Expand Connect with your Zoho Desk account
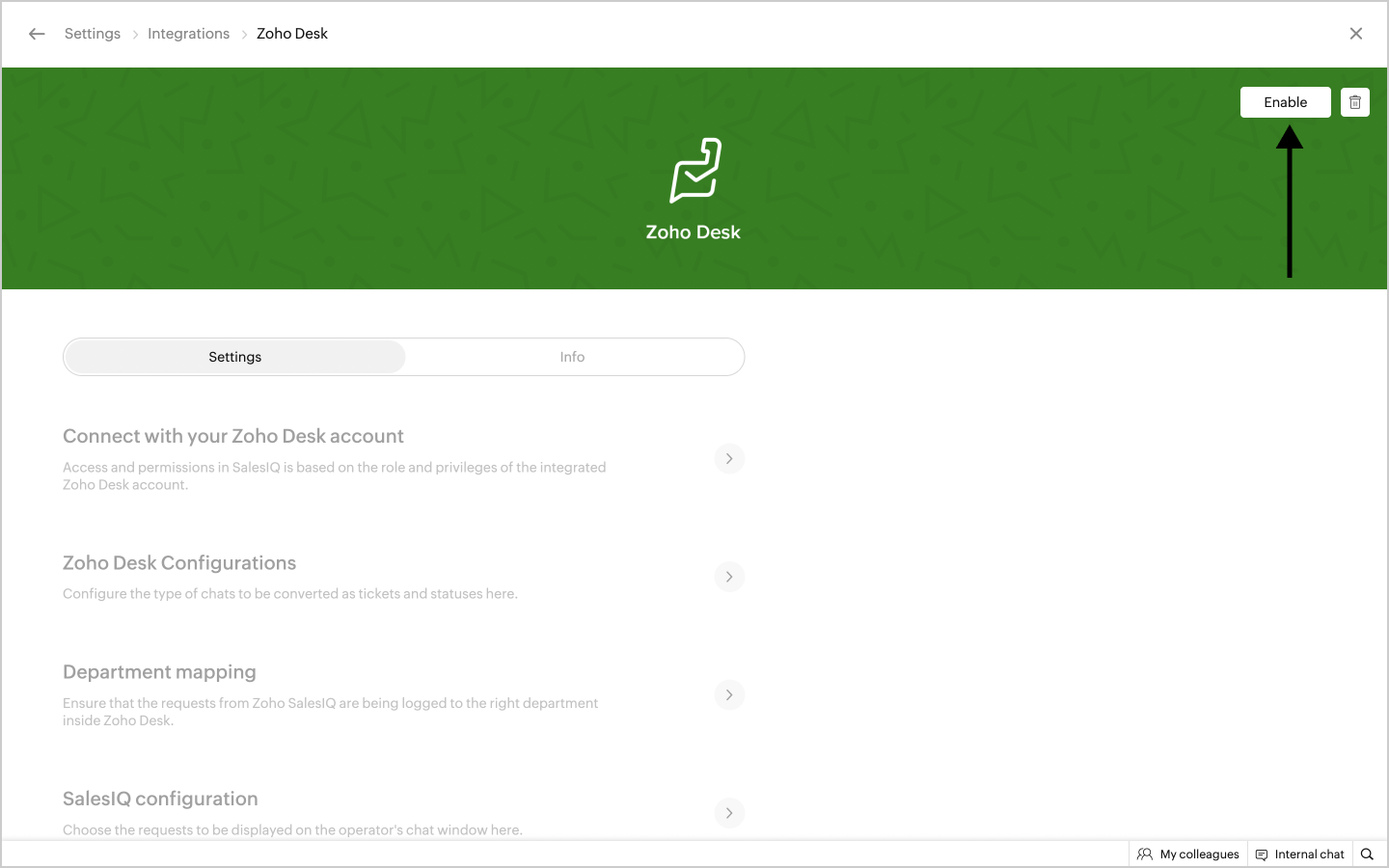The width and height of the screenshot is (1389, 868). click(x=729, y=458)
